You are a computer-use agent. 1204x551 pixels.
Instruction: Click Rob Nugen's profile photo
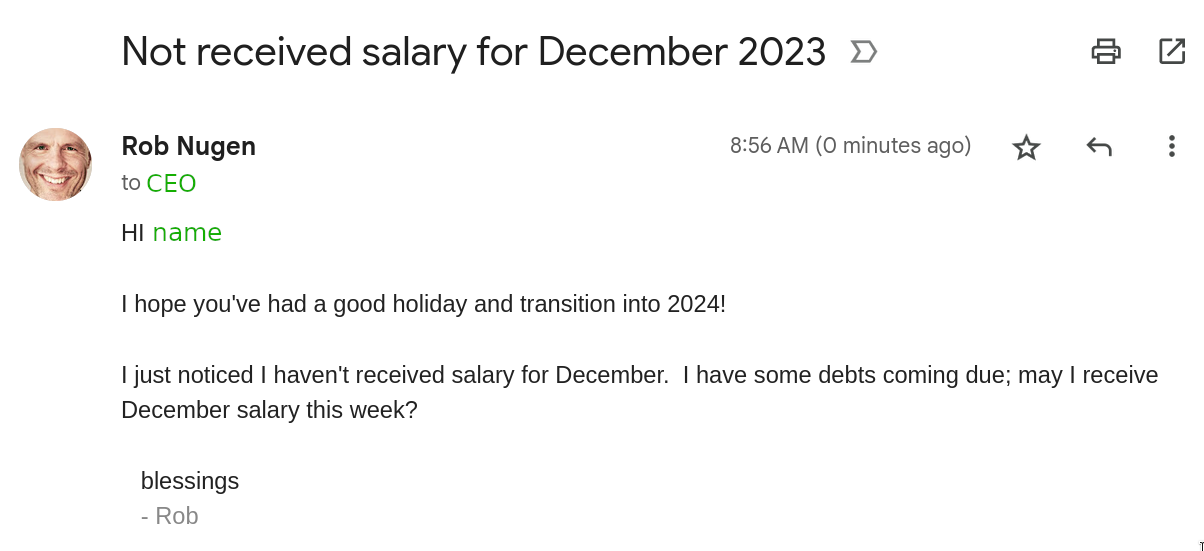56,164
